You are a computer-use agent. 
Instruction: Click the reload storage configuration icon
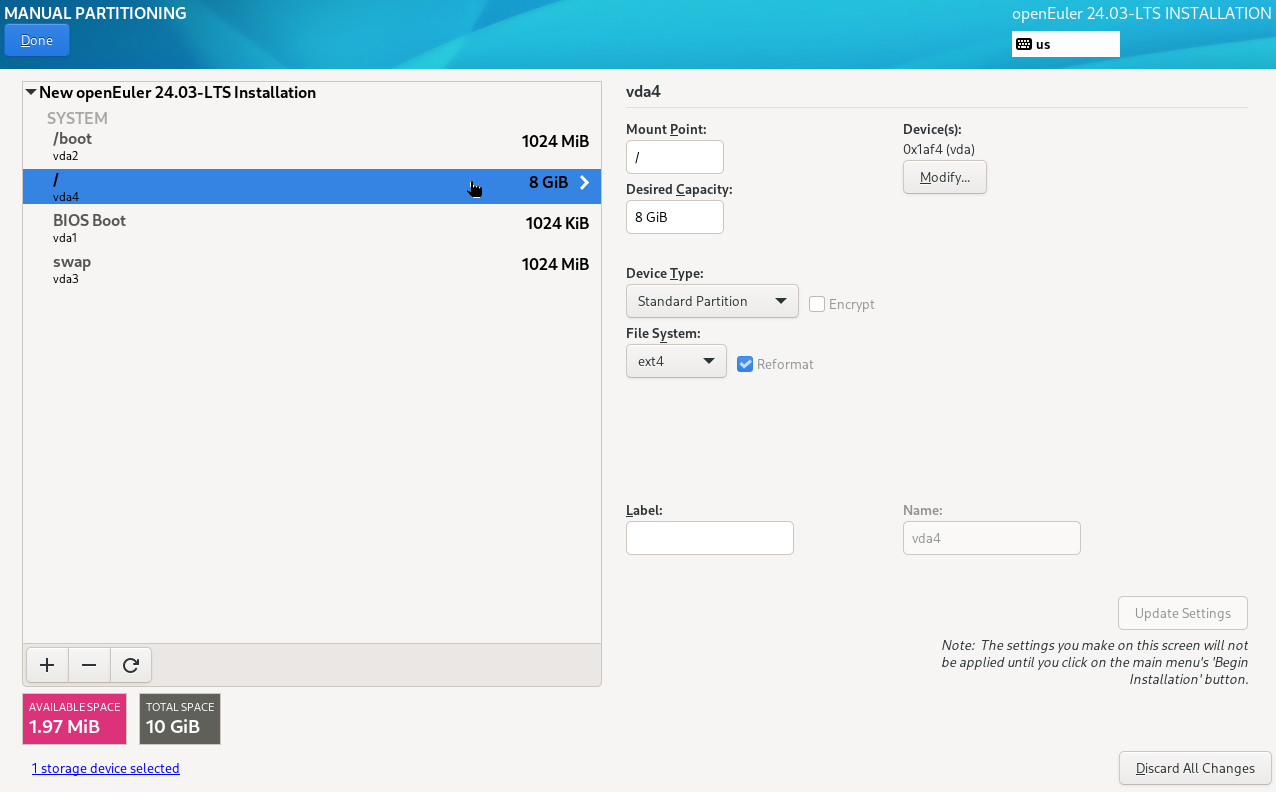[131, 665]
